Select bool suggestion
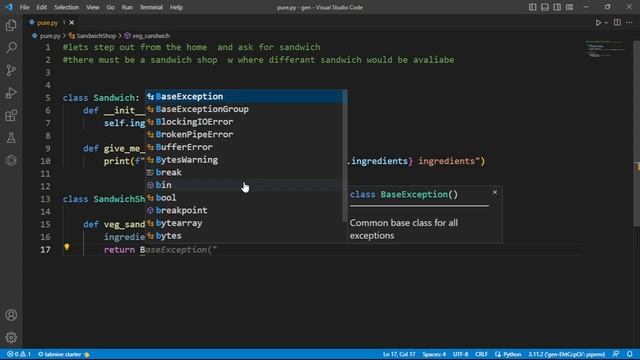The height and width of the screenshot is (360, 640). (x=244, y=198)
